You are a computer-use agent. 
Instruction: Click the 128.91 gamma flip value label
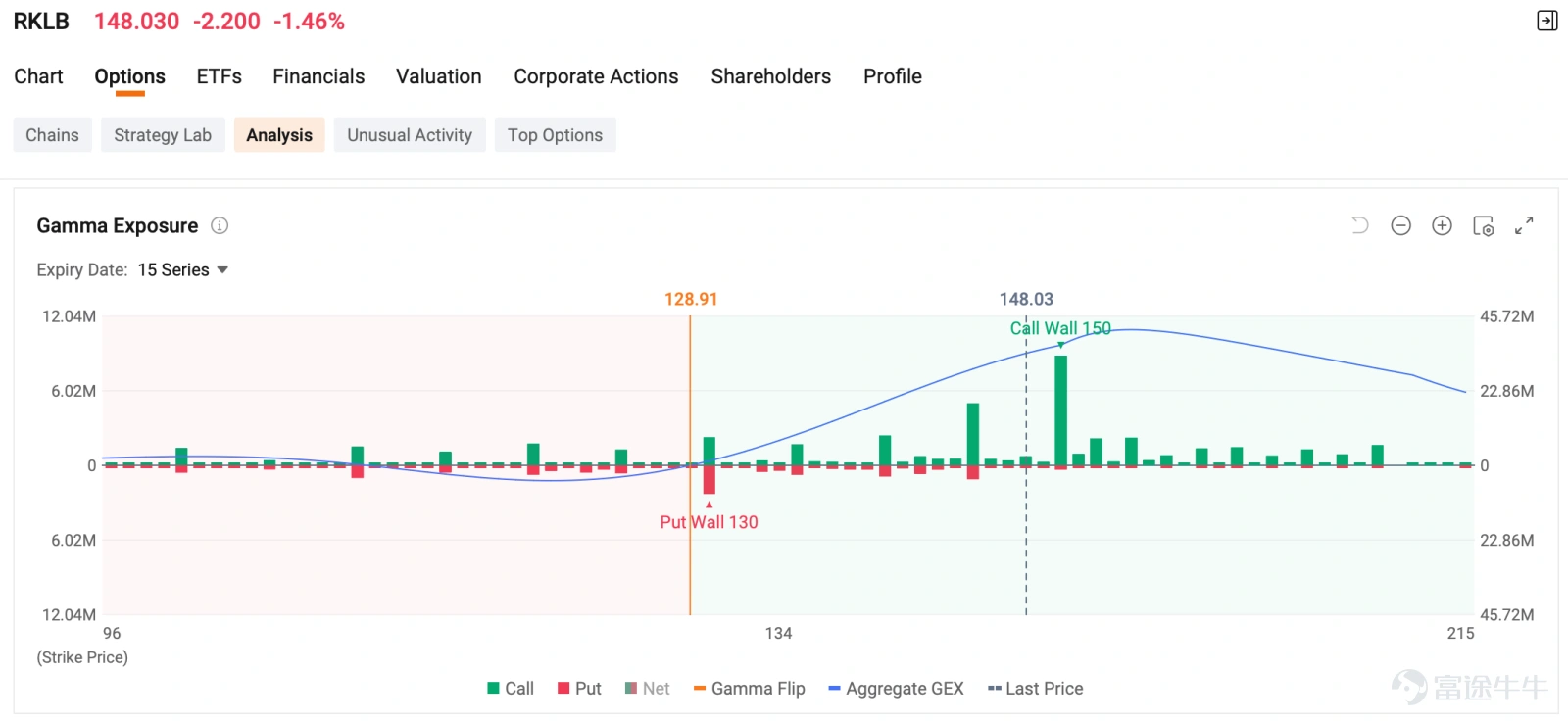(691, 299)
